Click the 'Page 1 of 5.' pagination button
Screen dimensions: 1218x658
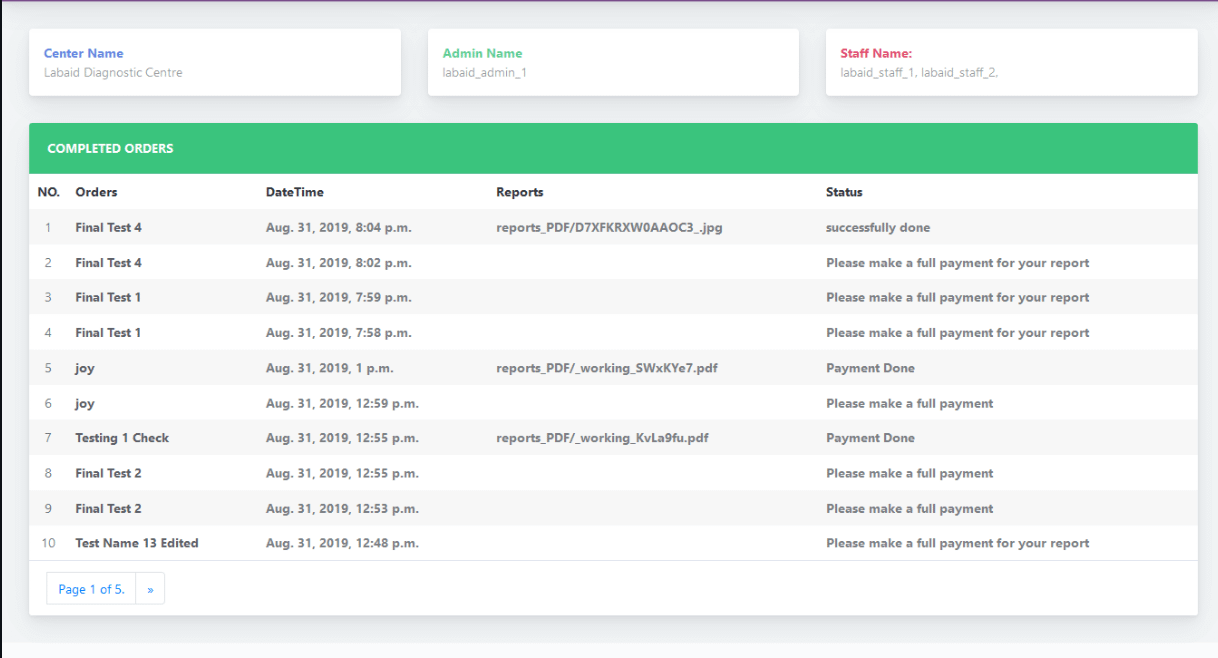[x=91, y=588]
